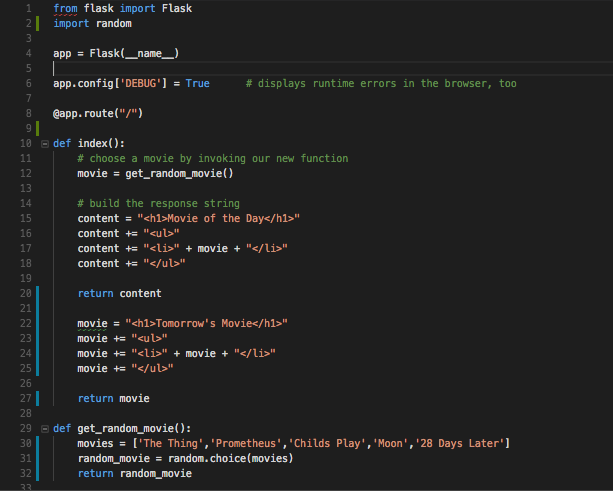The image size is (613, 491).
Task: Click underlined 'movie' variable on line 22
Action: [x=92, y=324]
